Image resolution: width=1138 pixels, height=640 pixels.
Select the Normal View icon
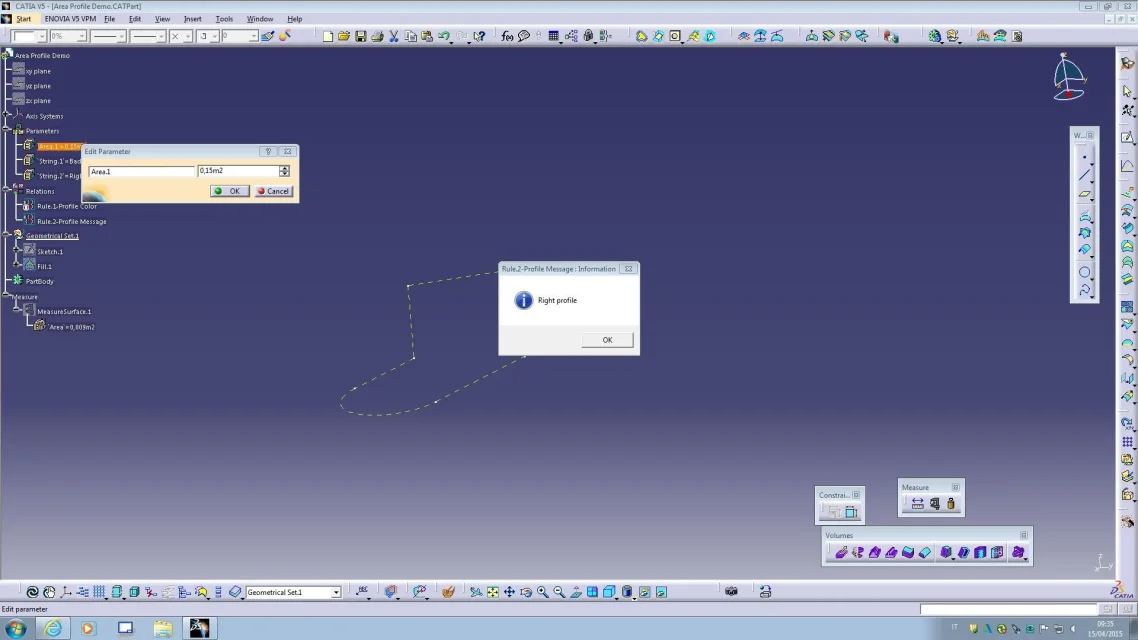(x=576, y=592)
